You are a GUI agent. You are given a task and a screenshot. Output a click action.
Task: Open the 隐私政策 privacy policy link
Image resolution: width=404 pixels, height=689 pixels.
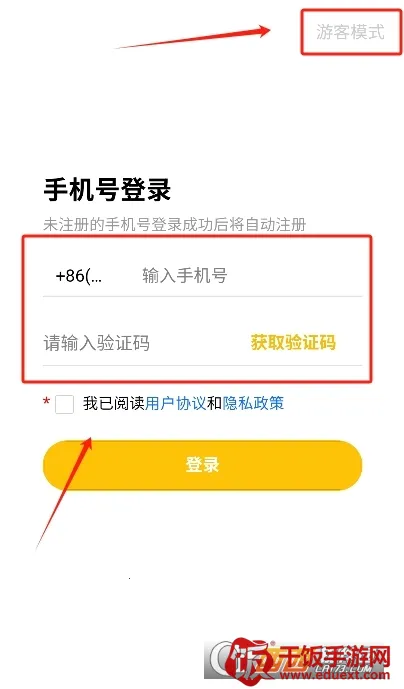point(253,403)
